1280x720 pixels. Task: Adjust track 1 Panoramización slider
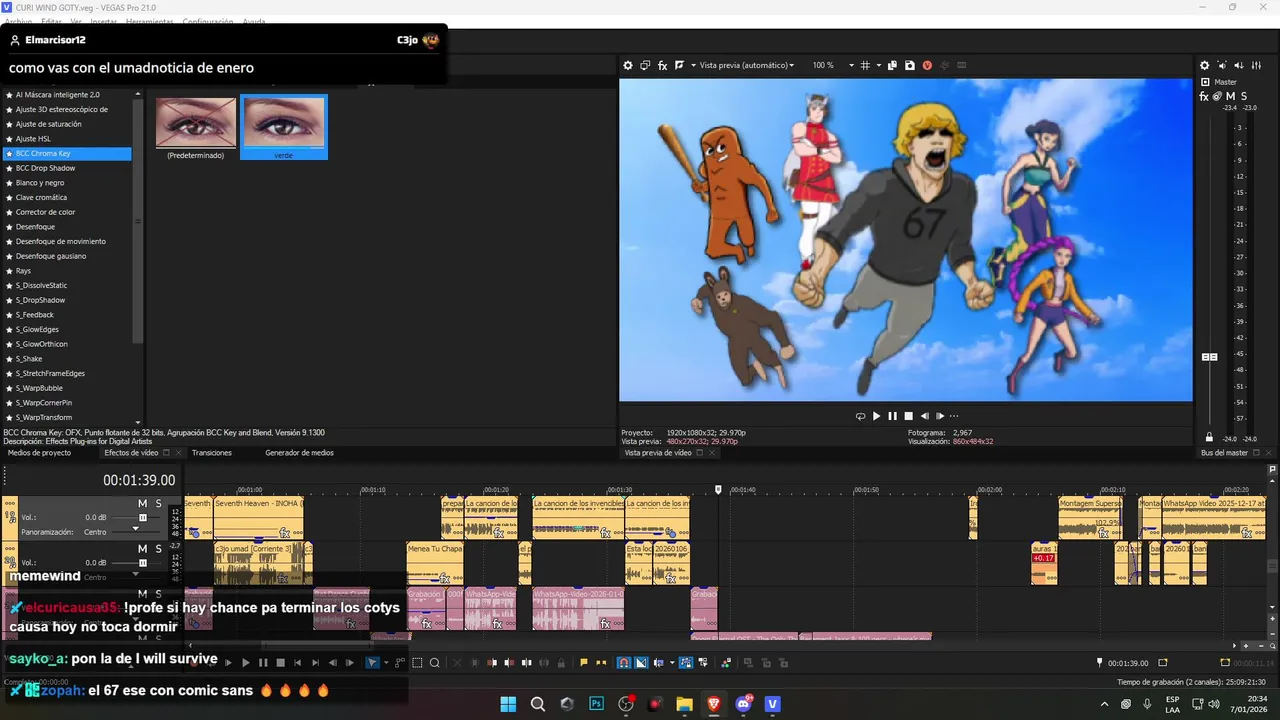click(136, 530)
